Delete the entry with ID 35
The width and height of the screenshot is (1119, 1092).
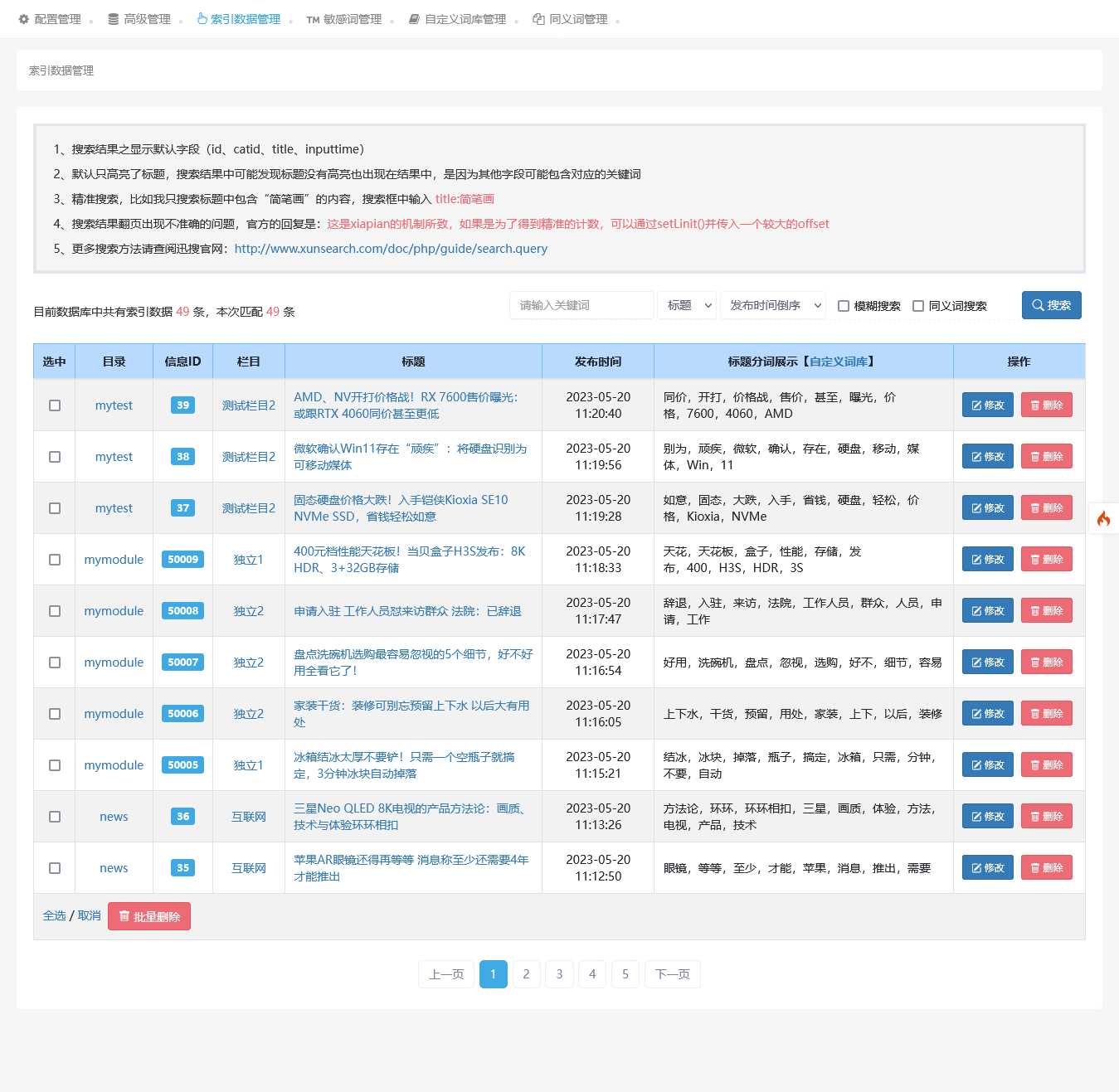coord(1047,868)
